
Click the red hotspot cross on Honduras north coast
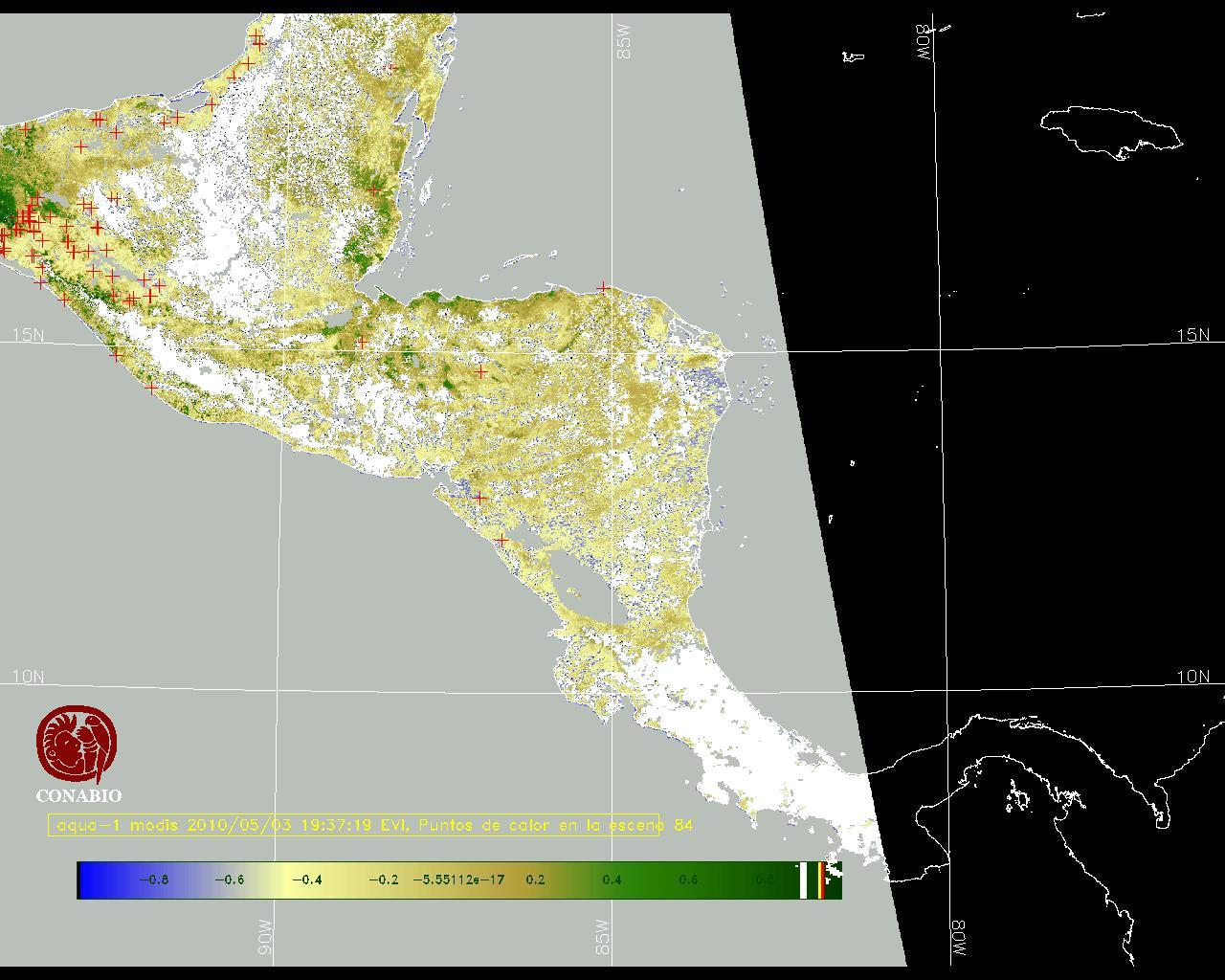click(603, 287)
